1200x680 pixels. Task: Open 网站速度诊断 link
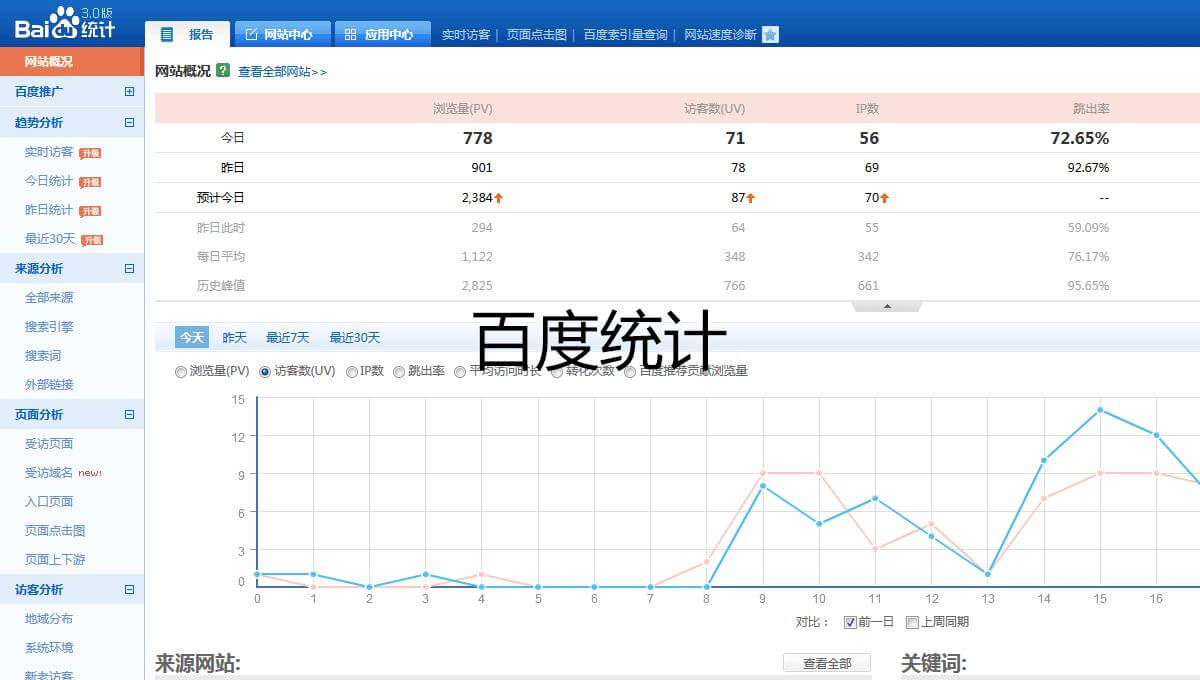[721, 35]
